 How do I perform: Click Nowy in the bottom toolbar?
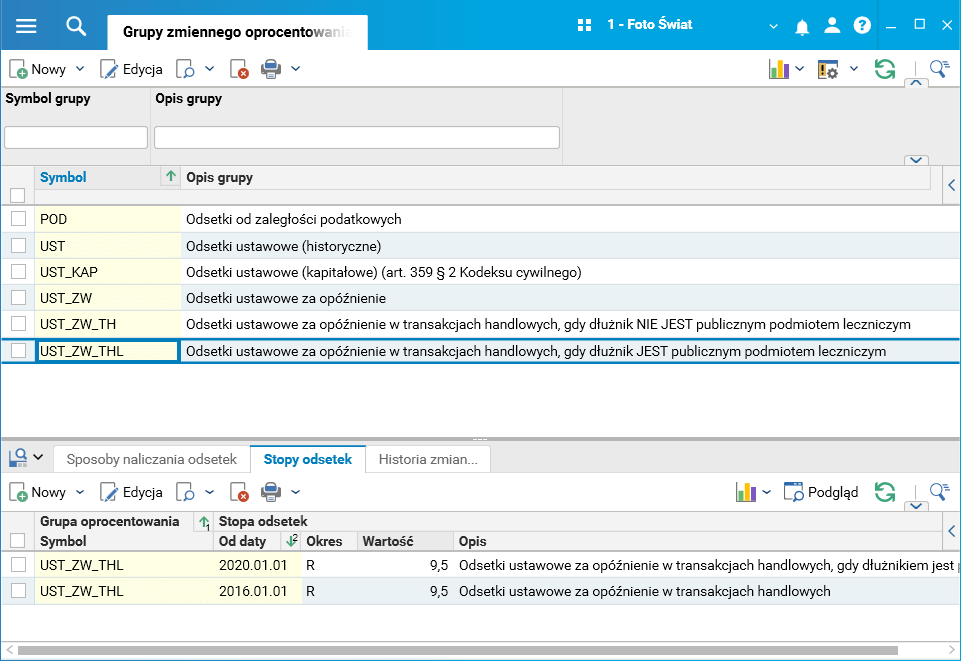(38, 493)
